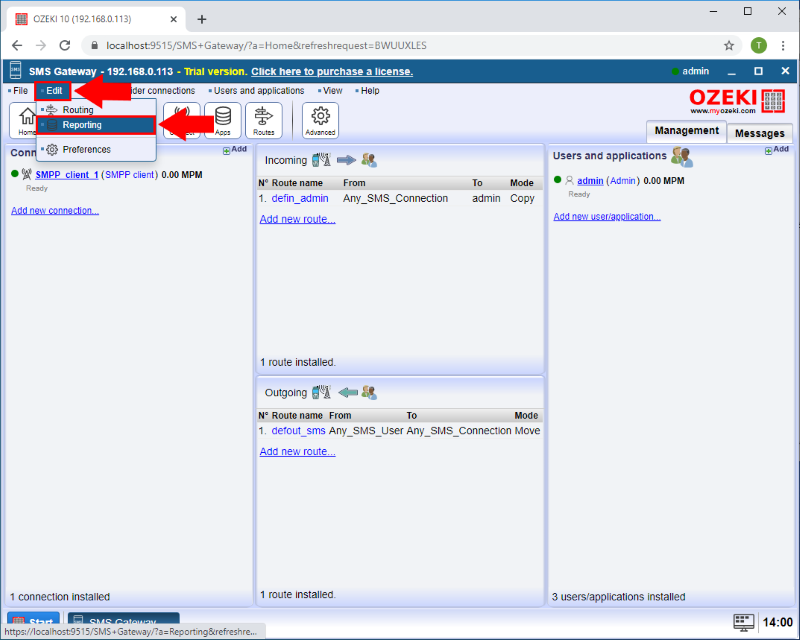Open a new browser tab
The height and width of the screenshot is (640, 800).
coord(202,19)
